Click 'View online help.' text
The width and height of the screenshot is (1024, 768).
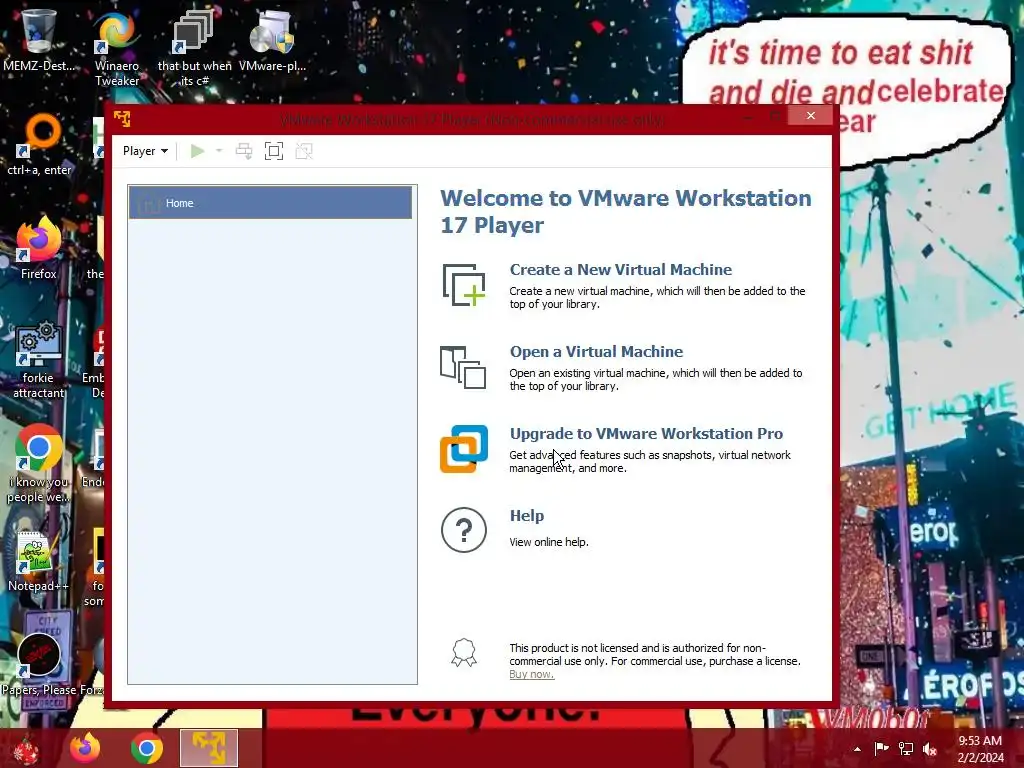[x=549, y=542]
